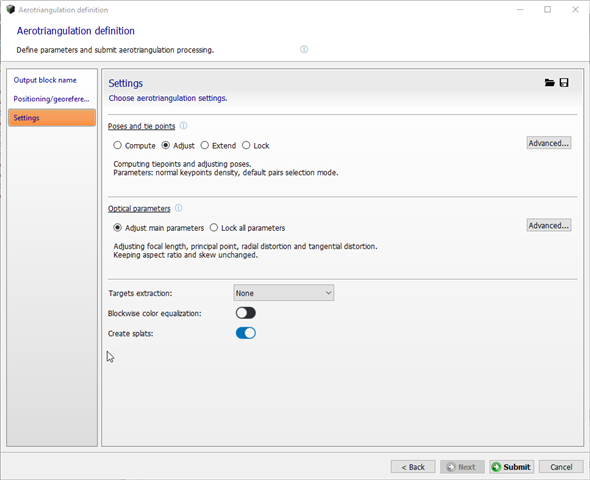
Task: Open Advanced options for optical parameters
Action: click(549, 225)
